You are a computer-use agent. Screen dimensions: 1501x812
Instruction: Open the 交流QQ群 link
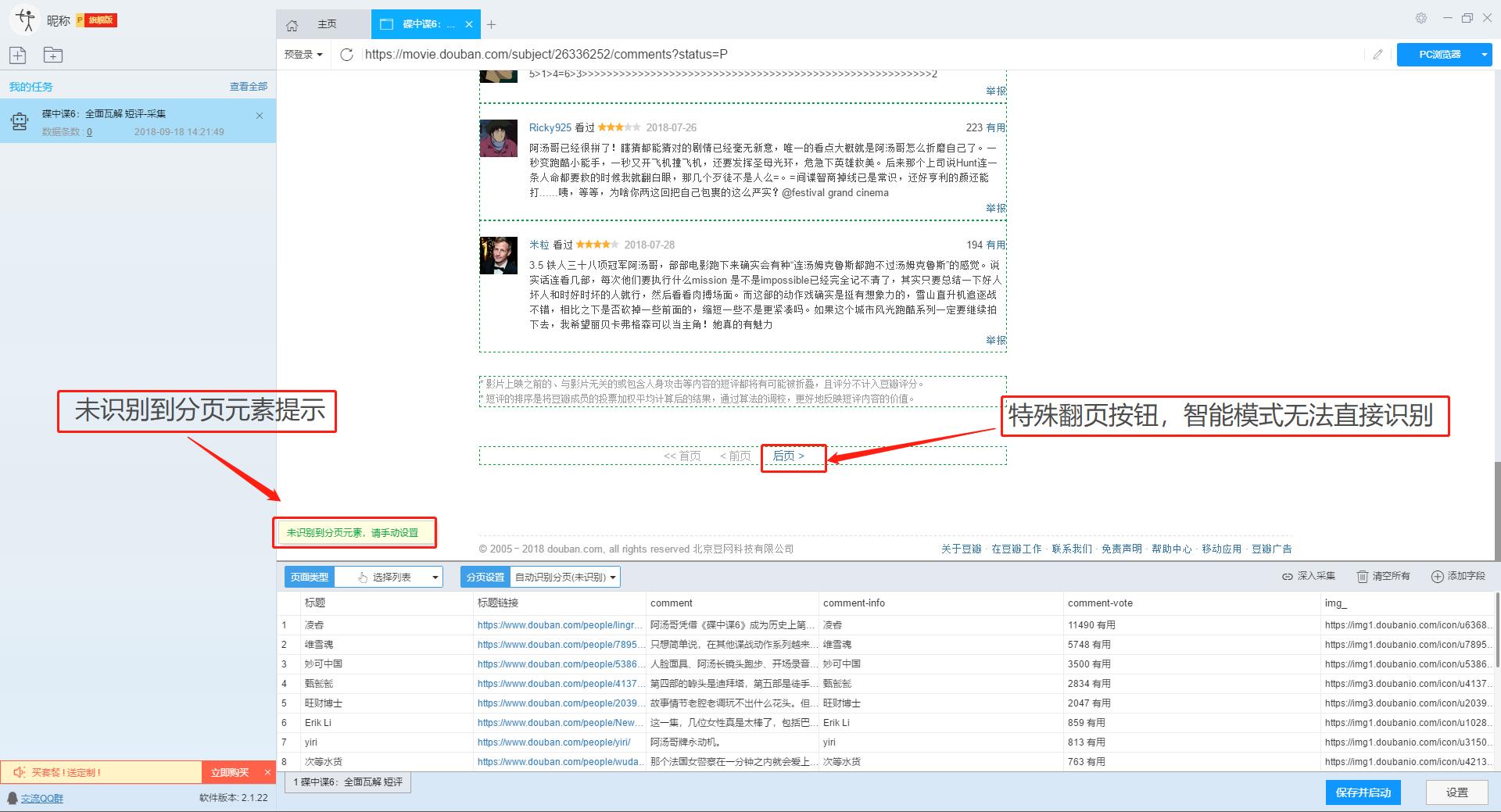pyautogui.click(x=42, y=798)
